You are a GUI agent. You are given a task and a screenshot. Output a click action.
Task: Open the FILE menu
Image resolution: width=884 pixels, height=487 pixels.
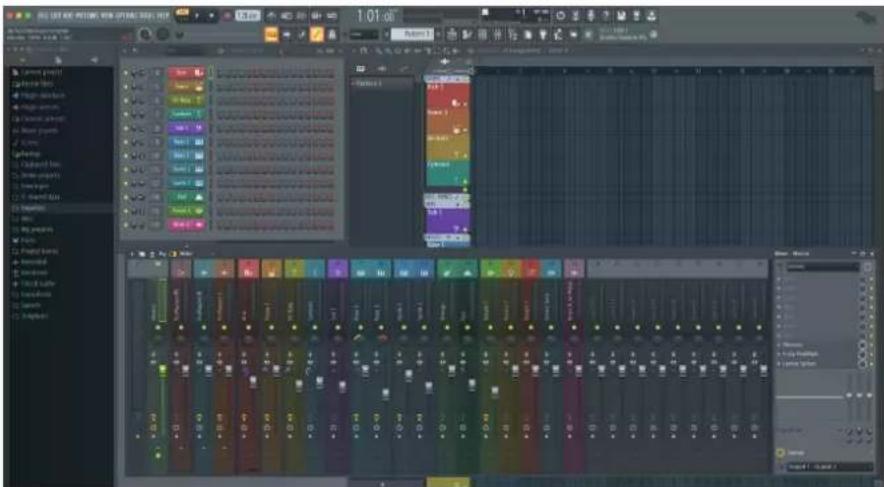tap(43, 16)
